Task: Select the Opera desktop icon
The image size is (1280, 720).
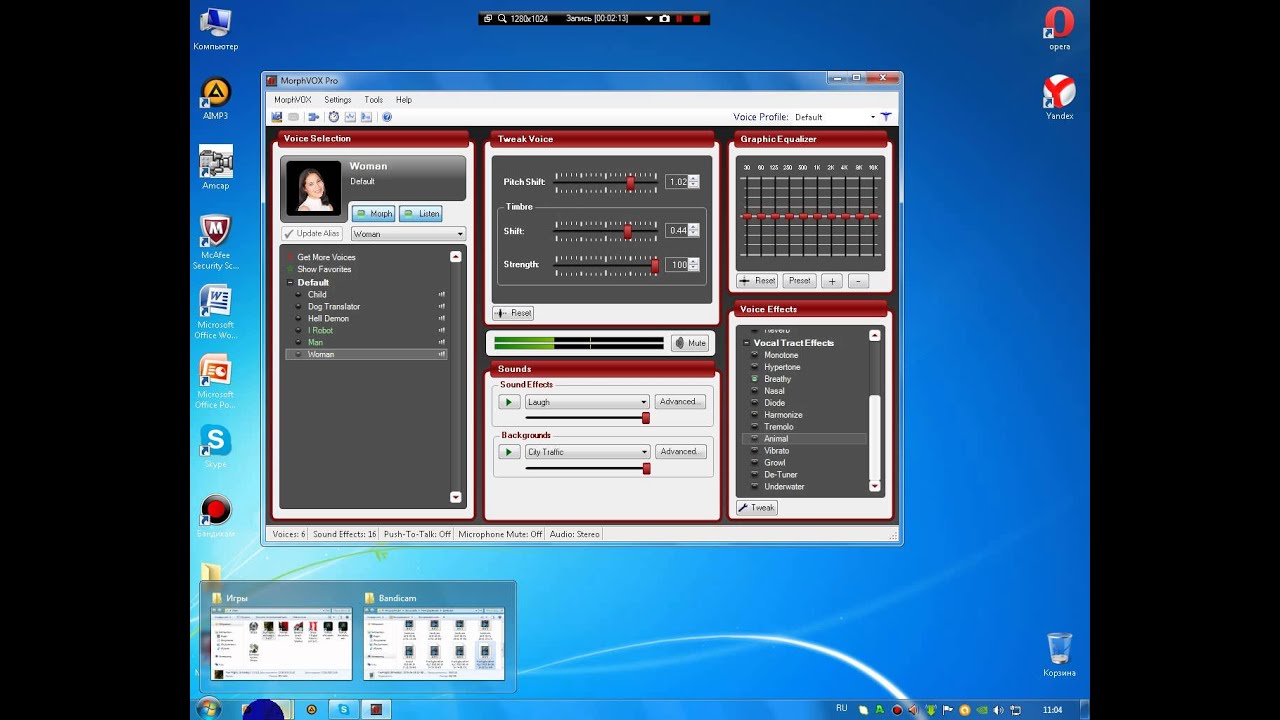Action: 1059,28
